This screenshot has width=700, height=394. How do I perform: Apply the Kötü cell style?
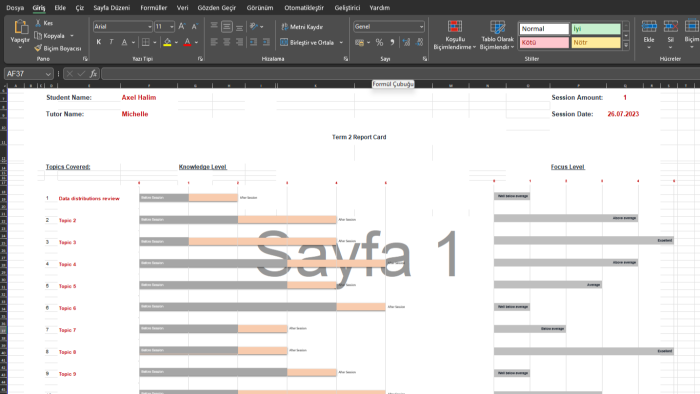click(x=544, y=42)
